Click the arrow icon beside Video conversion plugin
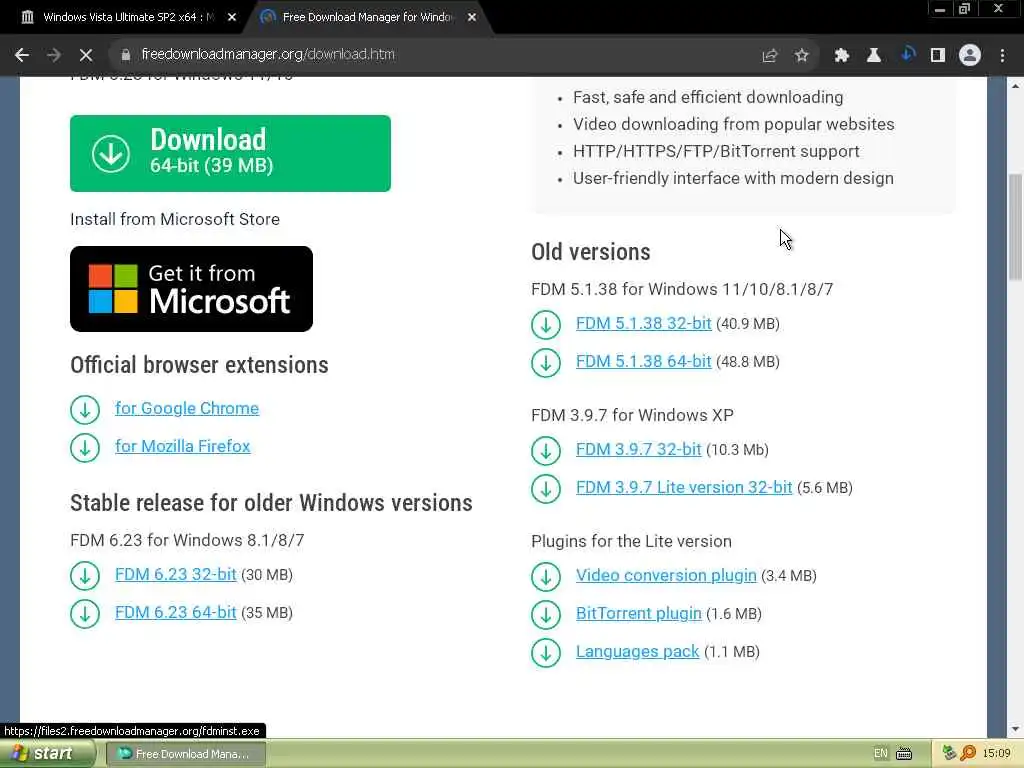This screenshot has height=768, width=1024. coord(546,577)
